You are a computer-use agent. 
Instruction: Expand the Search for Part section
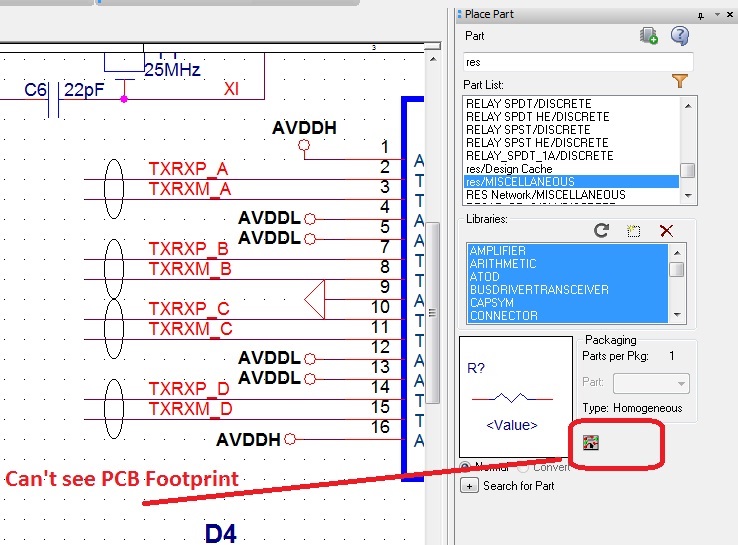coord(470,486)
